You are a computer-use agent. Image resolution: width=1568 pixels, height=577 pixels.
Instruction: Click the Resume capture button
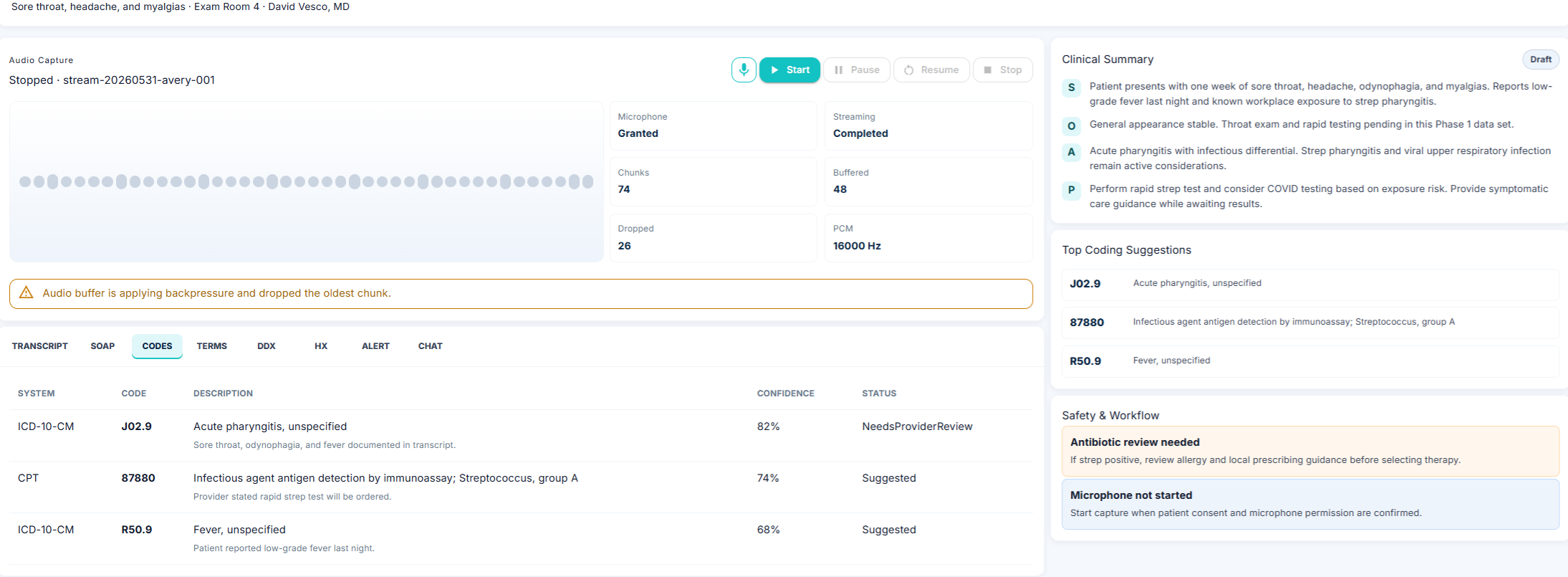[x=931, y=70]
